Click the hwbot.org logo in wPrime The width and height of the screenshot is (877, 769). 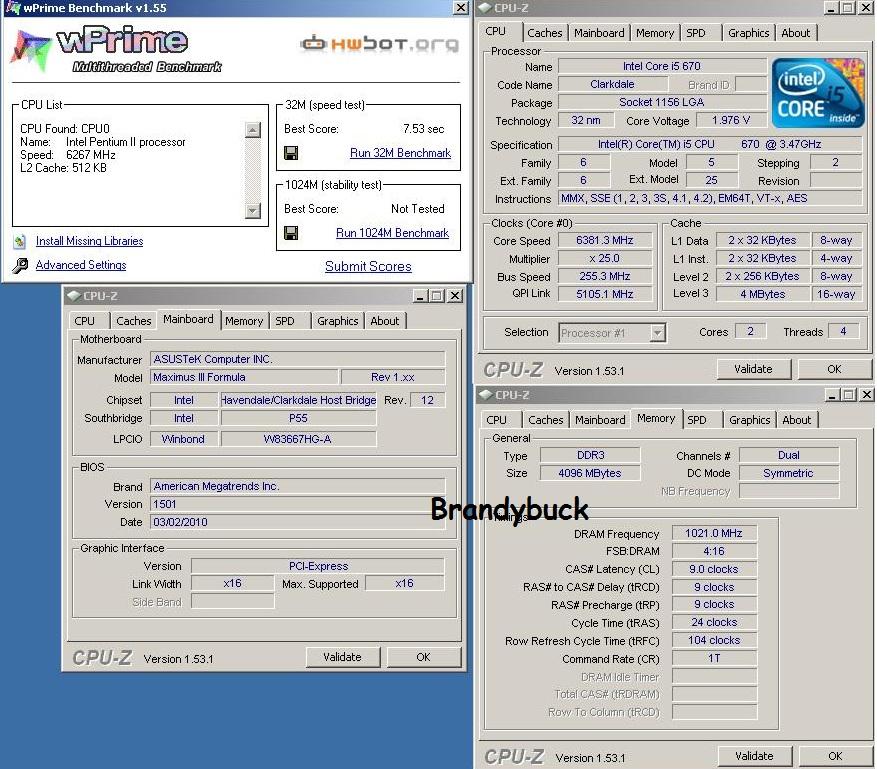point(380,44)
